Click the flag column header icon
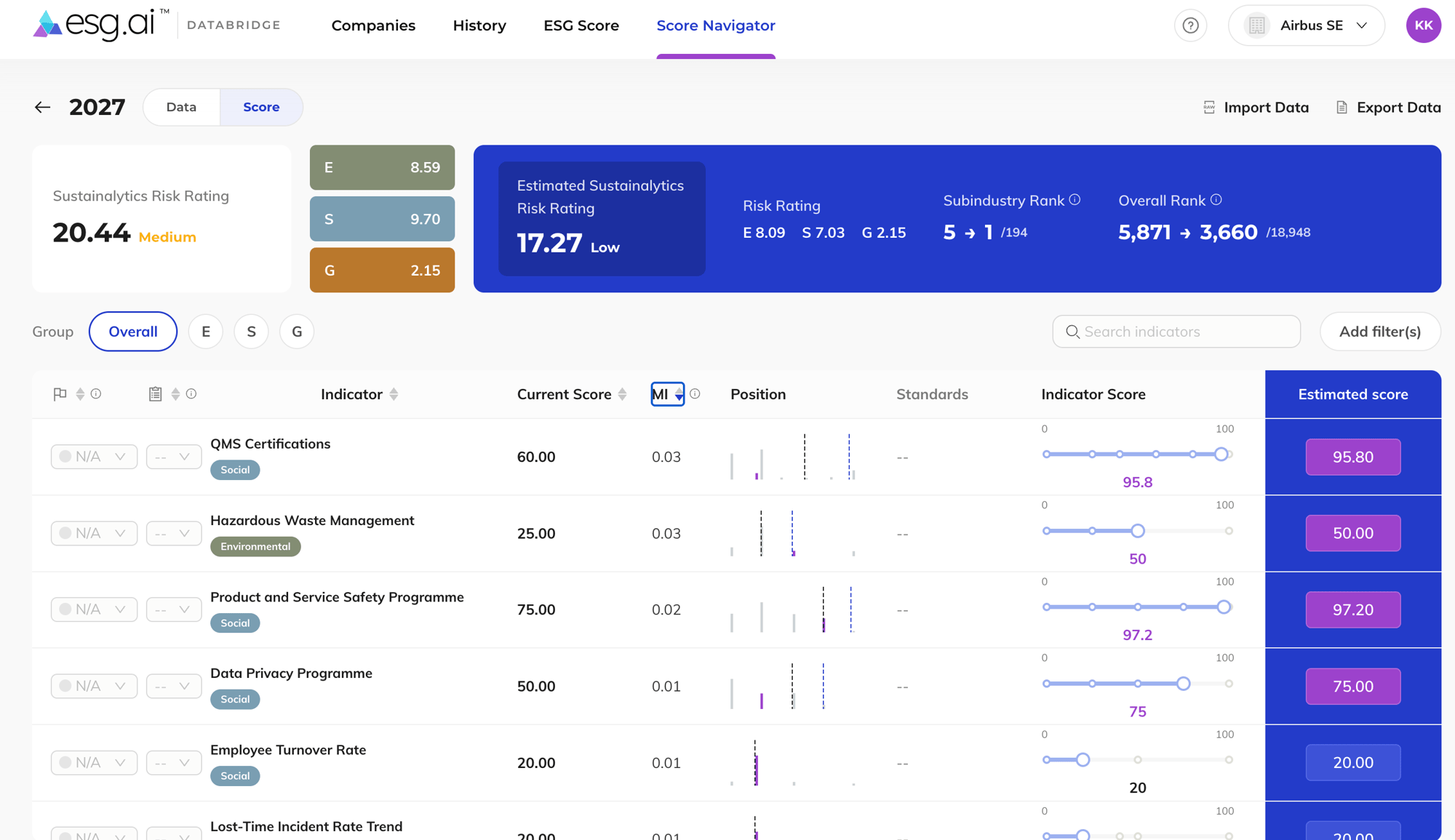 click(60, 394)
